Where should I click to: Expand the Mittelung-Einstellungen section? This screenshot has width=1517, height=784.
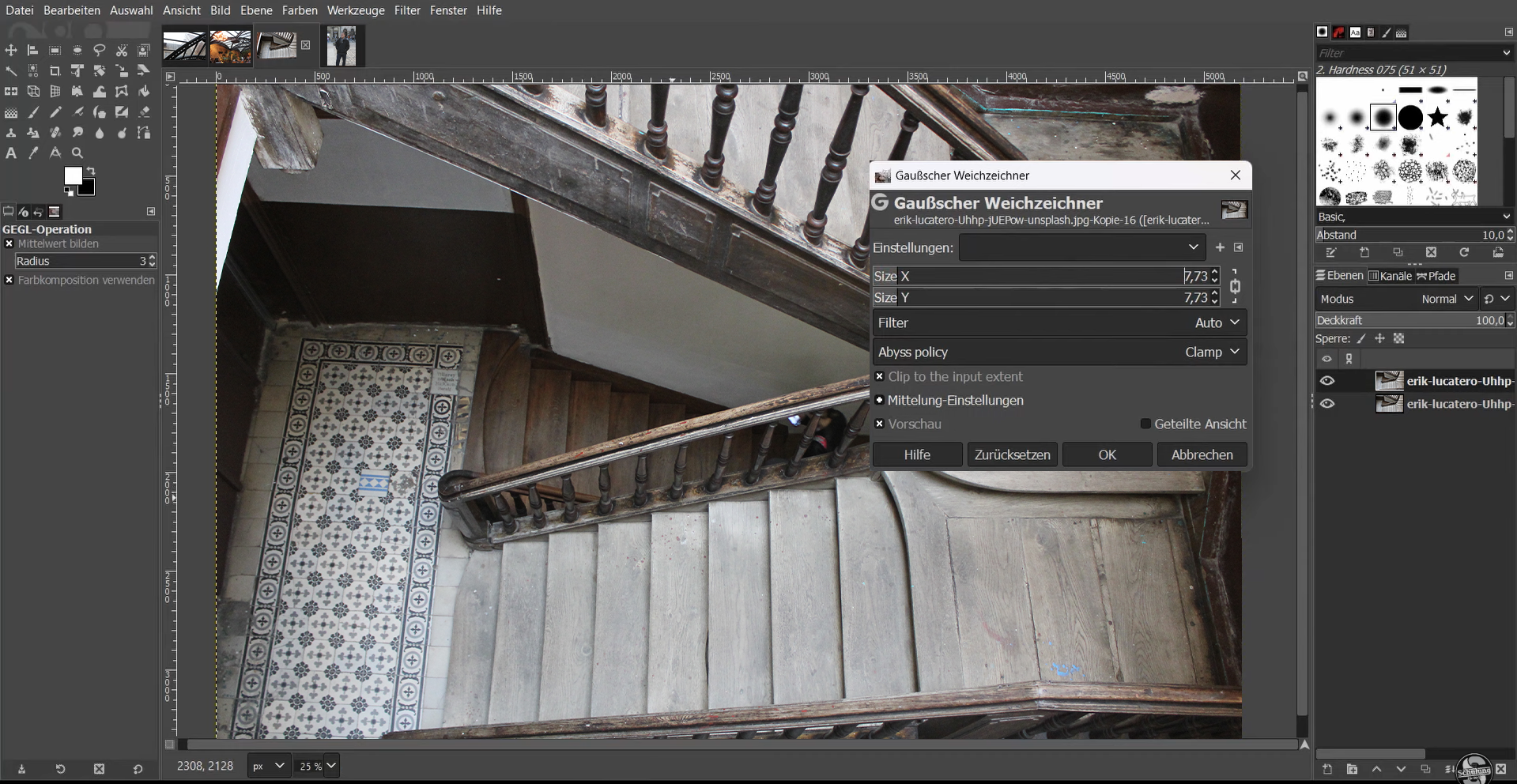pyautogui.click(x=880, y=401)
